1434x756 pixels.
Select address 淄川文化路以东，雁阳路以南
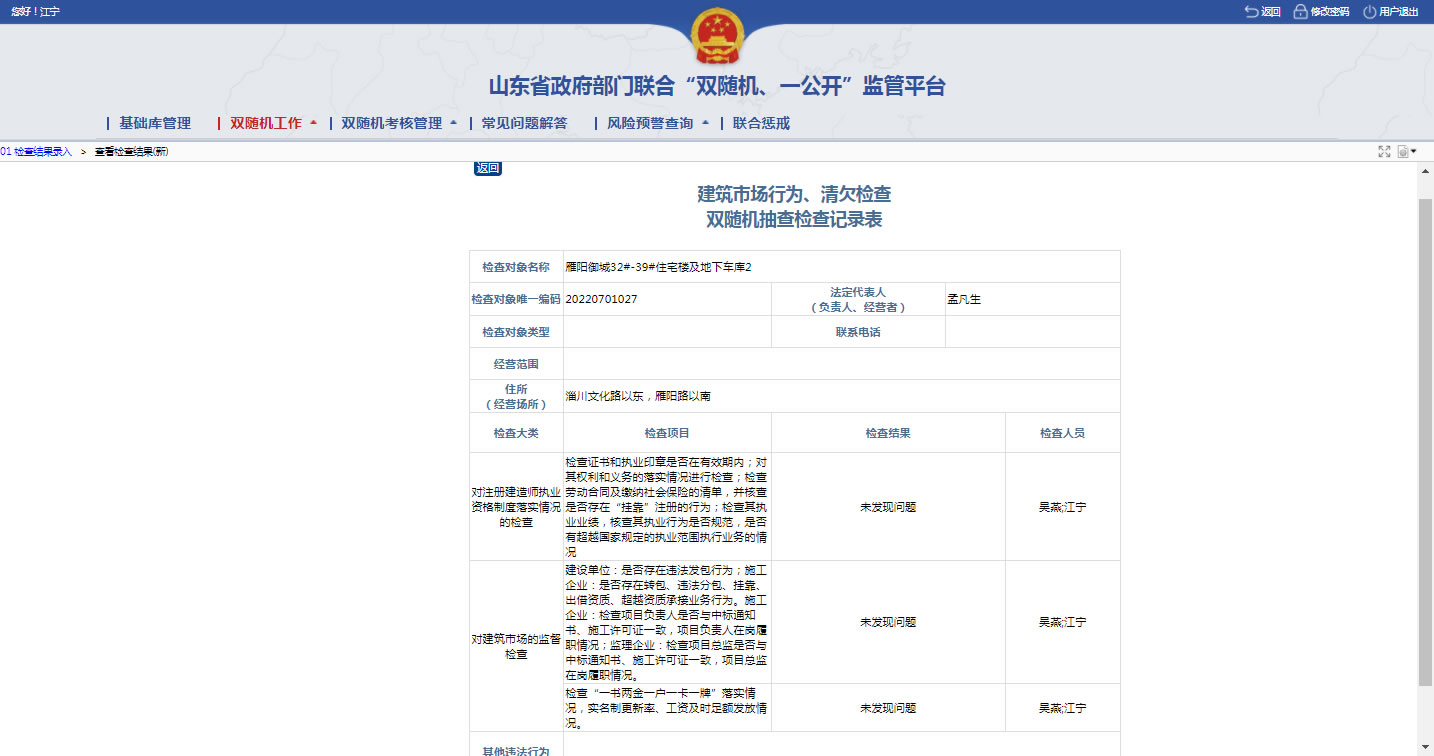[x=638, y=396]
